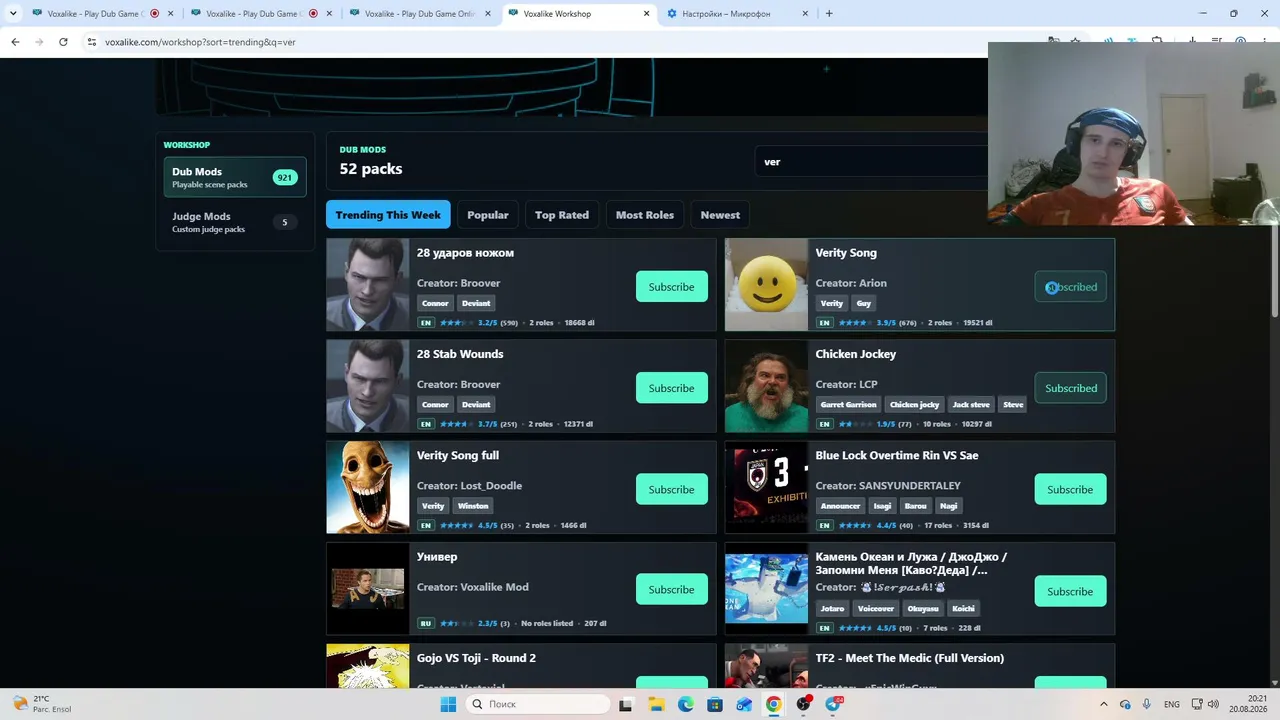1280x720 pixels.
Task: Open Verity Song full pack thumbnail
Action: (x=368, y=487)
